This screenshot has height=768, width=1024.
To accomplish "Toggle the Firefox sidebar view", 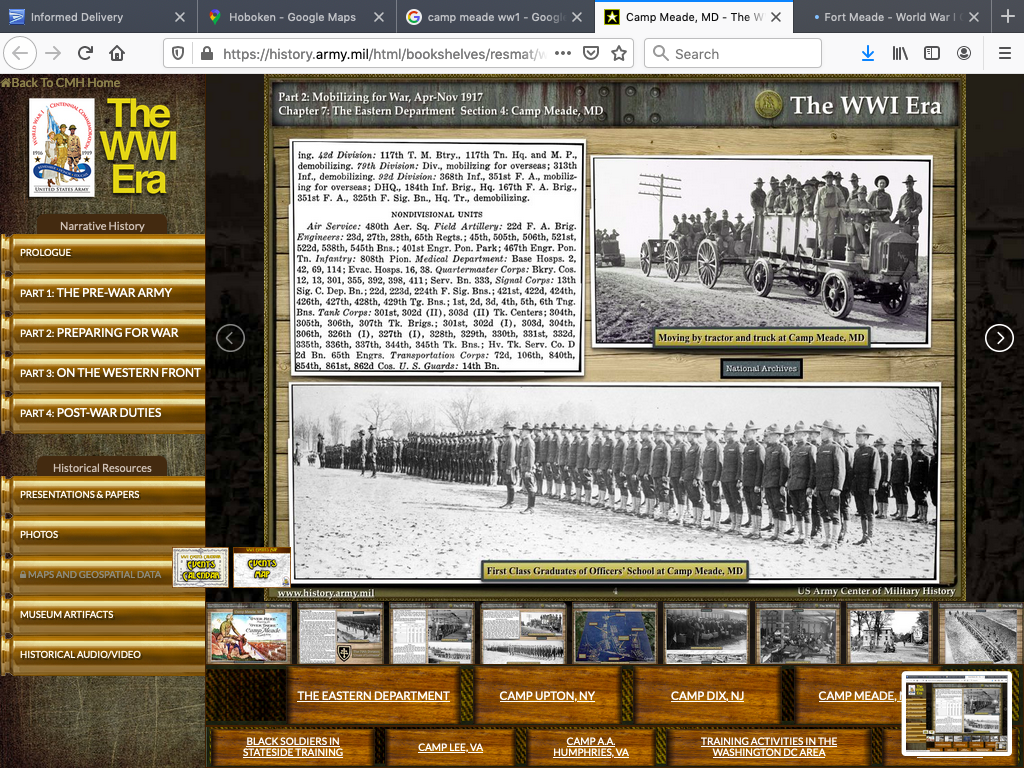I will pyautogui.click(x=932, y=53).
